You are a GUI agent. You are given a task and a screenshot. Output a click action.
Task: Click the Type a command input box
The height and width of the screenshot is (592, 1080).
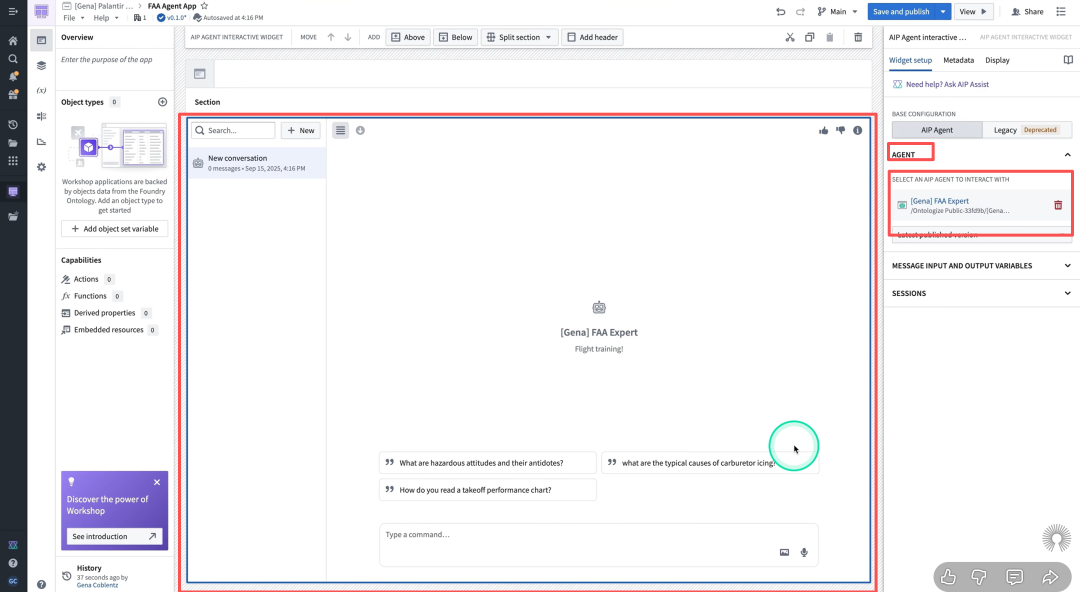[599, 545]
